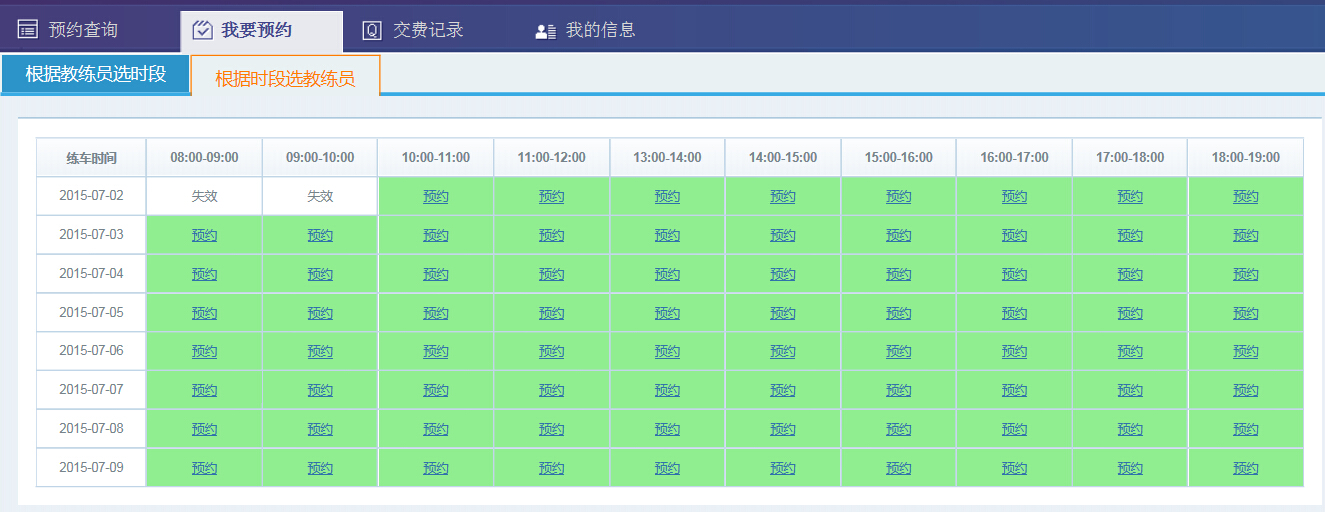Click the 练车时间 header cell
Viewport: 1325px width, 512px height.
click(91, 158)
